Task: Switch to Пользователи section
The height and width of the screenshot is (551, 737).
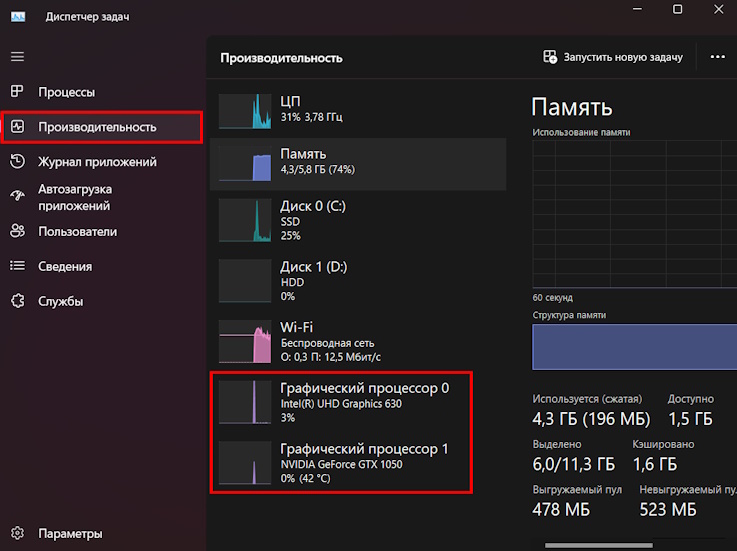Action: pyautogui.click(x=102, y=231)
